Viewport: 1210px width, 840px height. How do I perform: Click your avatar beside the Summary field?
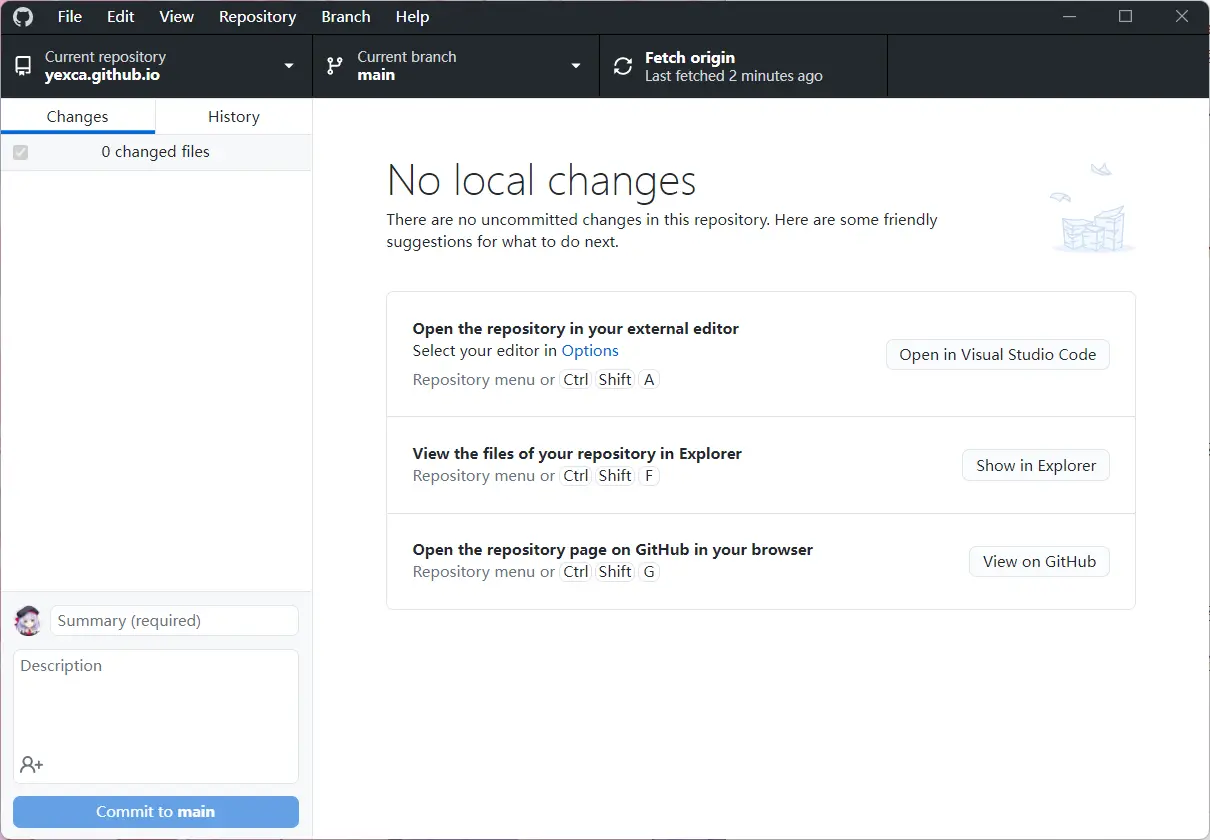click(x=27, y=620)
